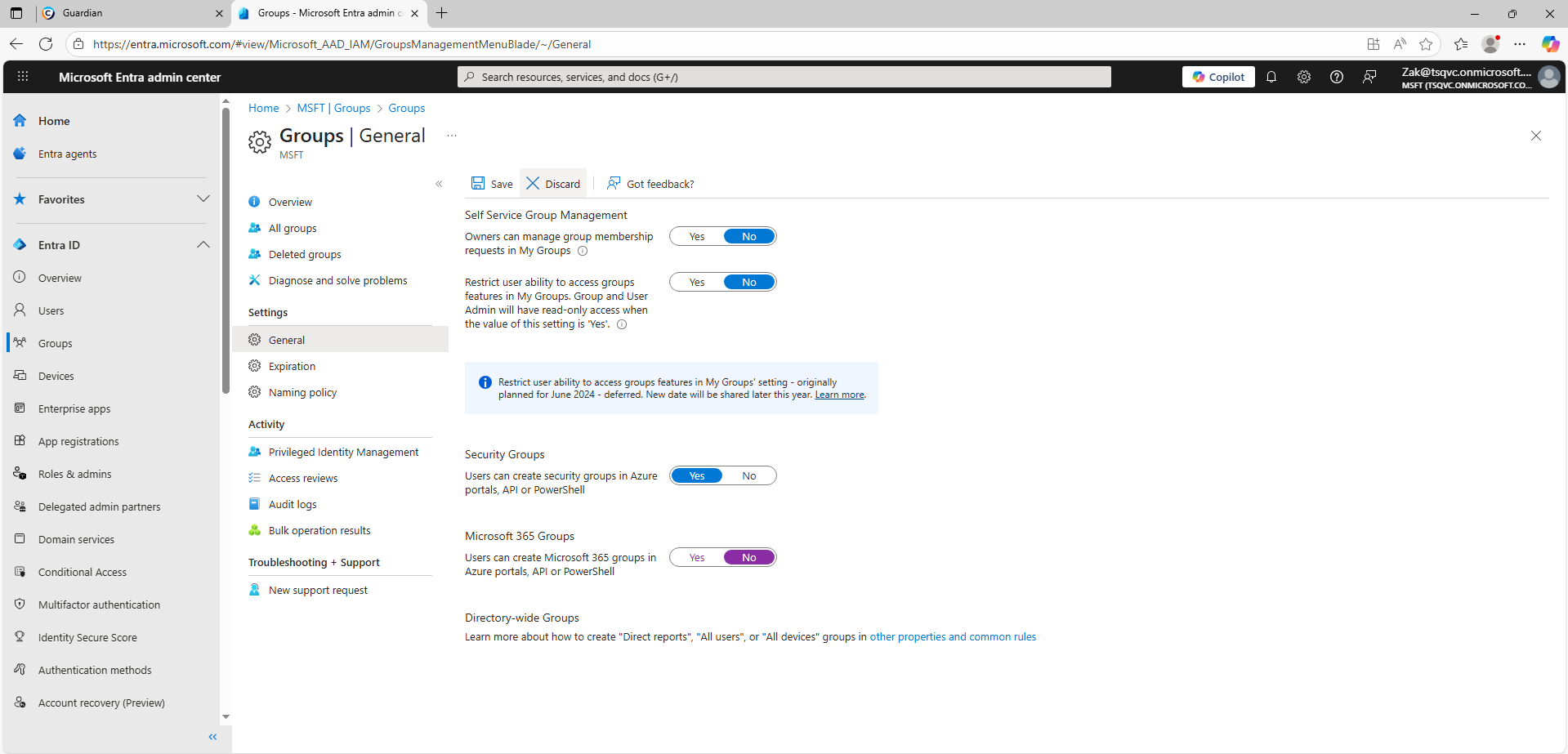
Task: Click the Discard X icon
Action: pyautogui.click(x=533, y=184)
